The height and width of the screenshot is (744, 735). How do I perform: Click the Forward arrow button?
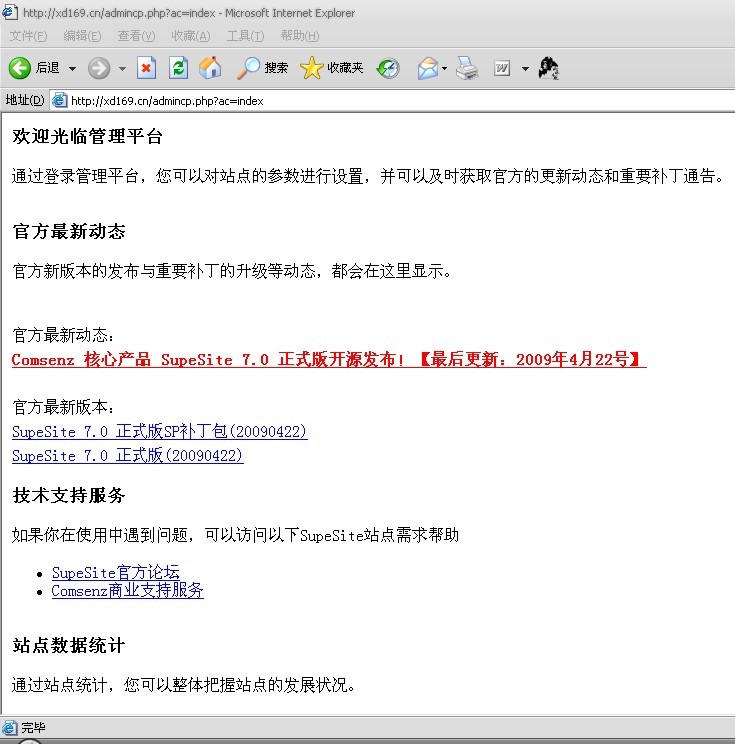point(99,68)
